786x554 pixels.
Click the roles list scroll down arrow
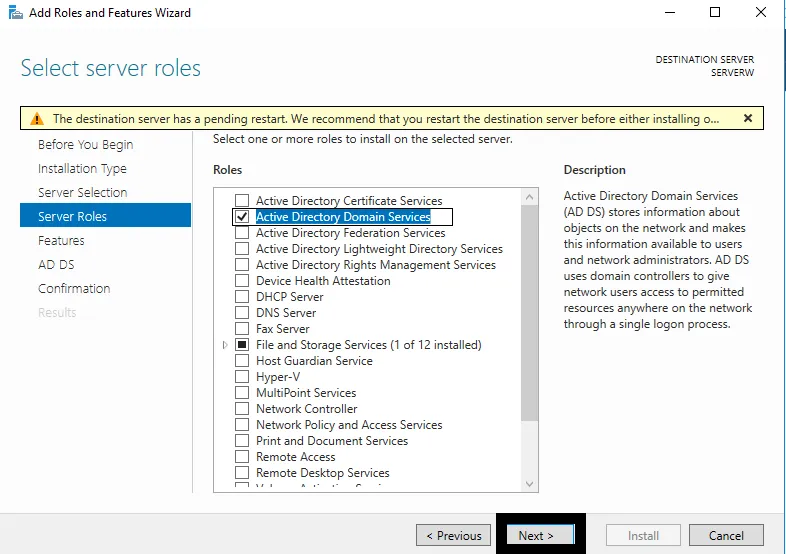tap(529, 484)
